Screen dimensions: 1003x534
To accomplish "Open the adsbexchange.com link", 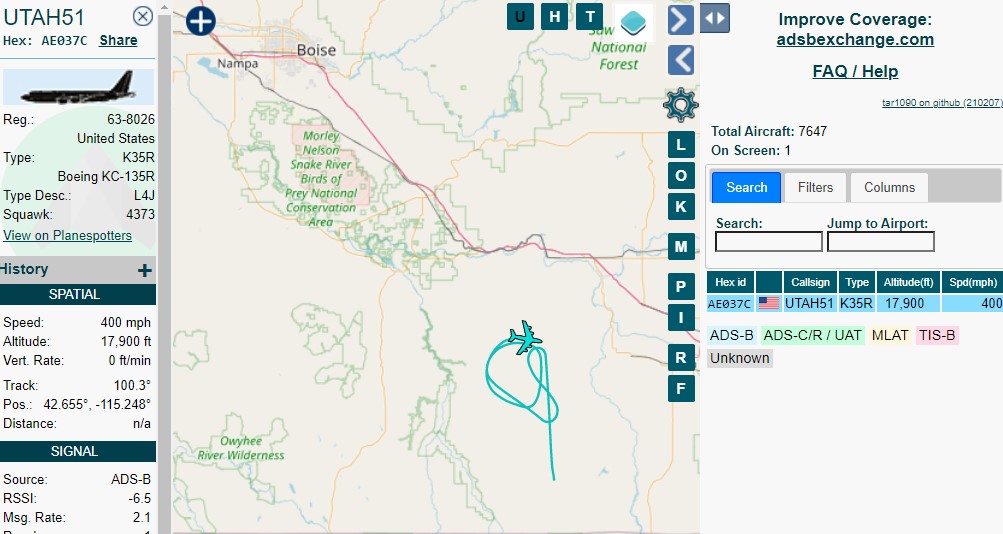I will point(855,40).
